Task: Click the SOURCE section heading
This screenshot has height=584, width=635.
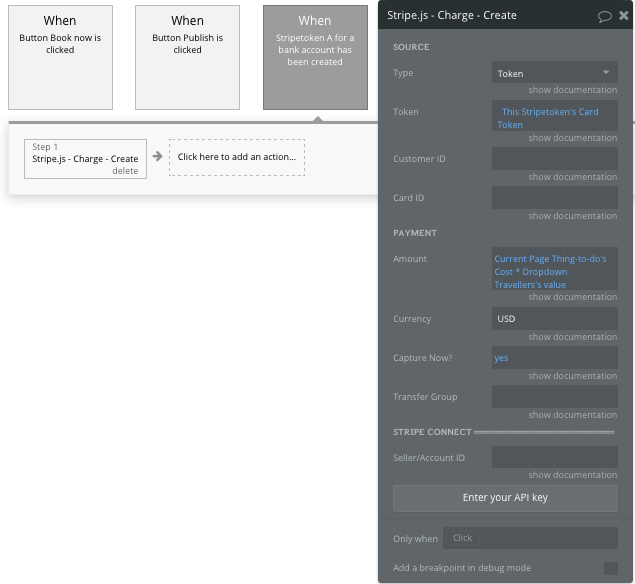Action: click(411, 47)
